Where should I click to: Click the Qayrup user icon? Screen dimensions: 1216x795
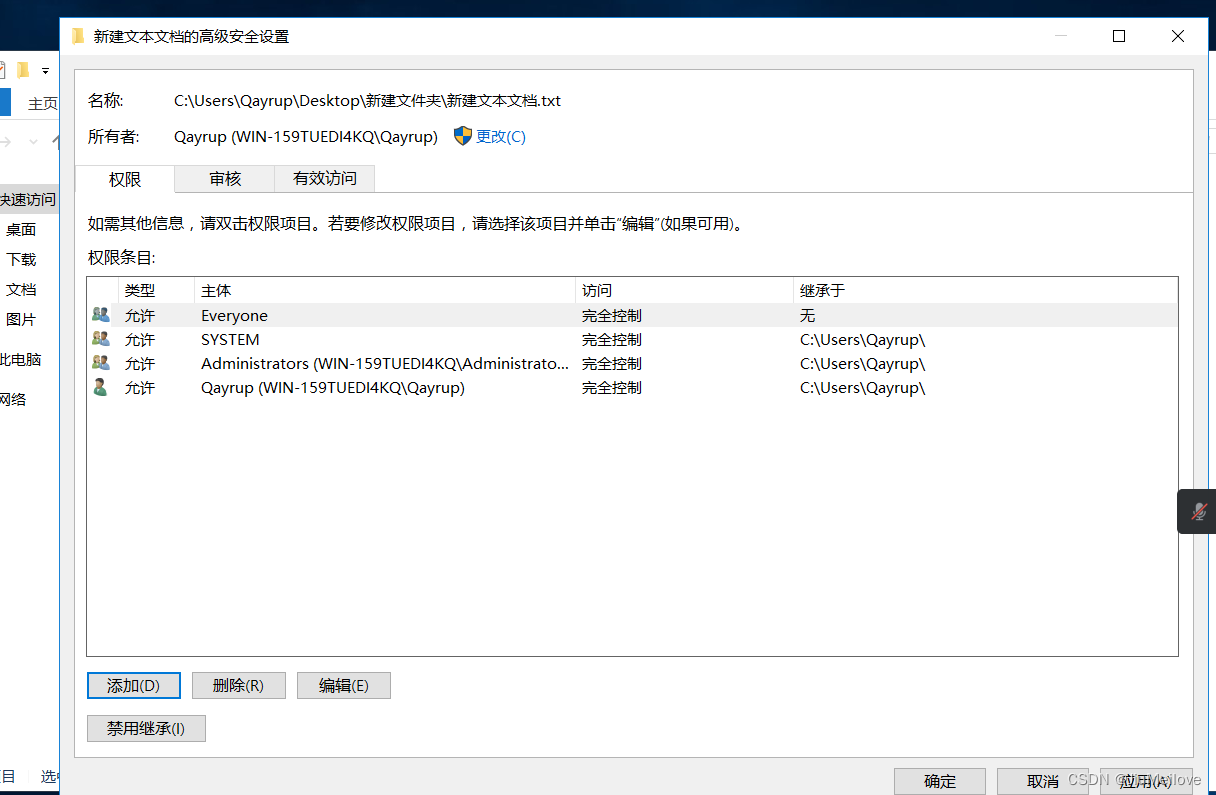pyautogui.click(x=100, y=387)
